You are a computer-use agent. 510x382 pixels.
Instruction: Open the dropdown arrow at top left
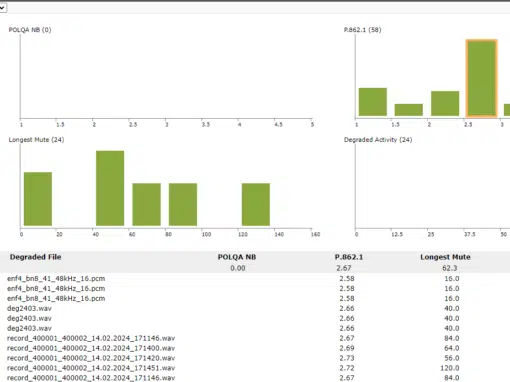pyautogui.click(x=2, y=7)
